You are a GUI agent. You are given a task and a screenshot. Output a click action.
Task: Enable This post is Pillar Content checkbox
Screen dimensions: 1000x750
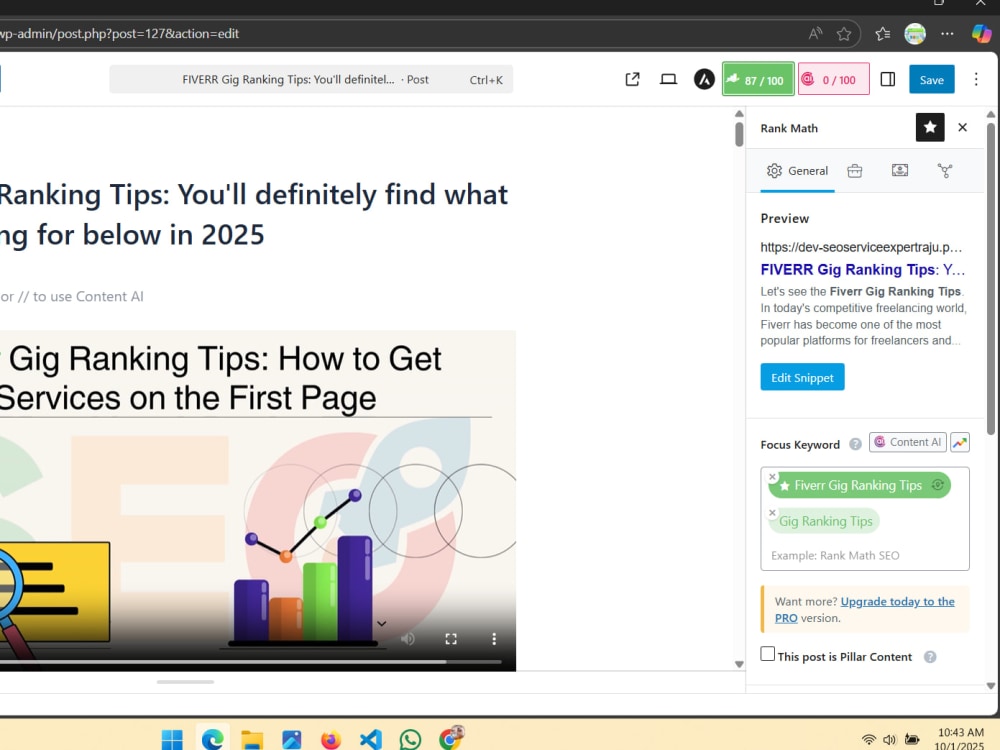coord(768,654)
